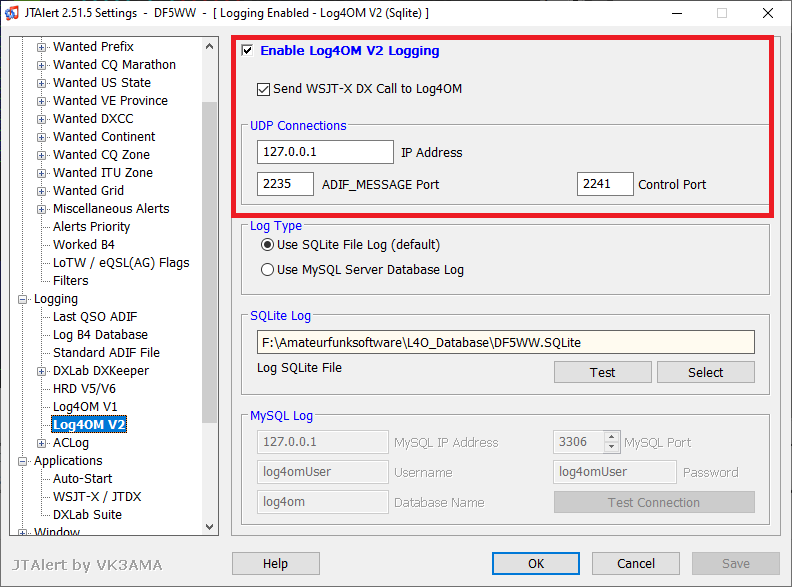Close the JTAlert Settings window
Screen dimensions: 792x587
coord(768,13)
